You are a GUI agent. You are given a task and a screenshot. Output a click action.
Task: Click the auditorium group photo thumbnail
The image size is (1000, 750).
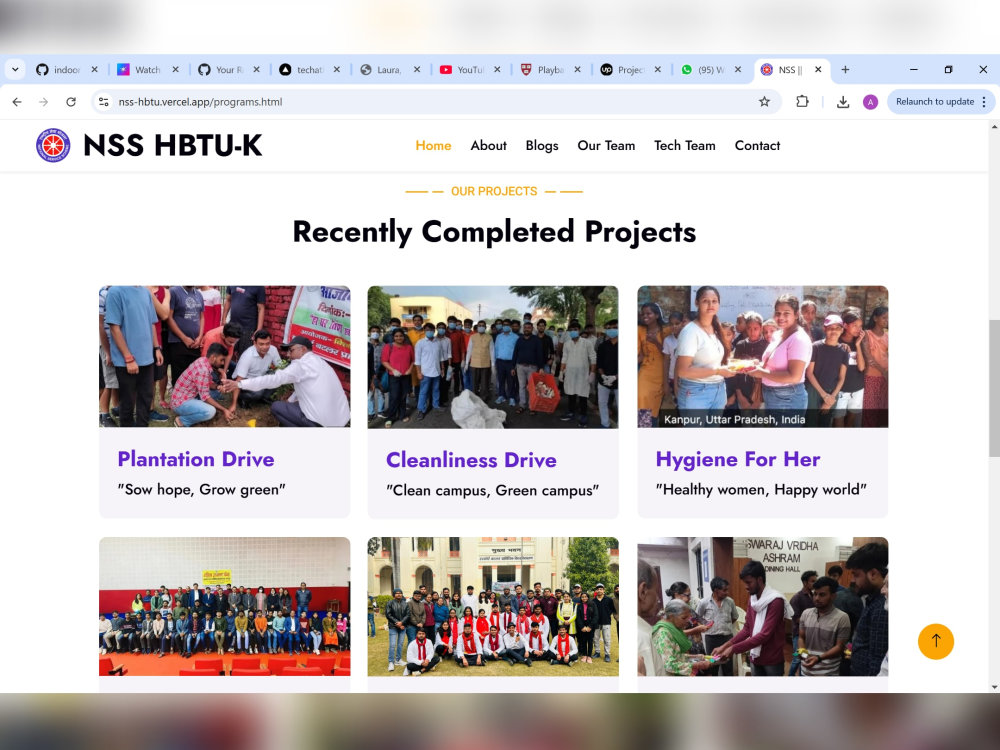224,607
